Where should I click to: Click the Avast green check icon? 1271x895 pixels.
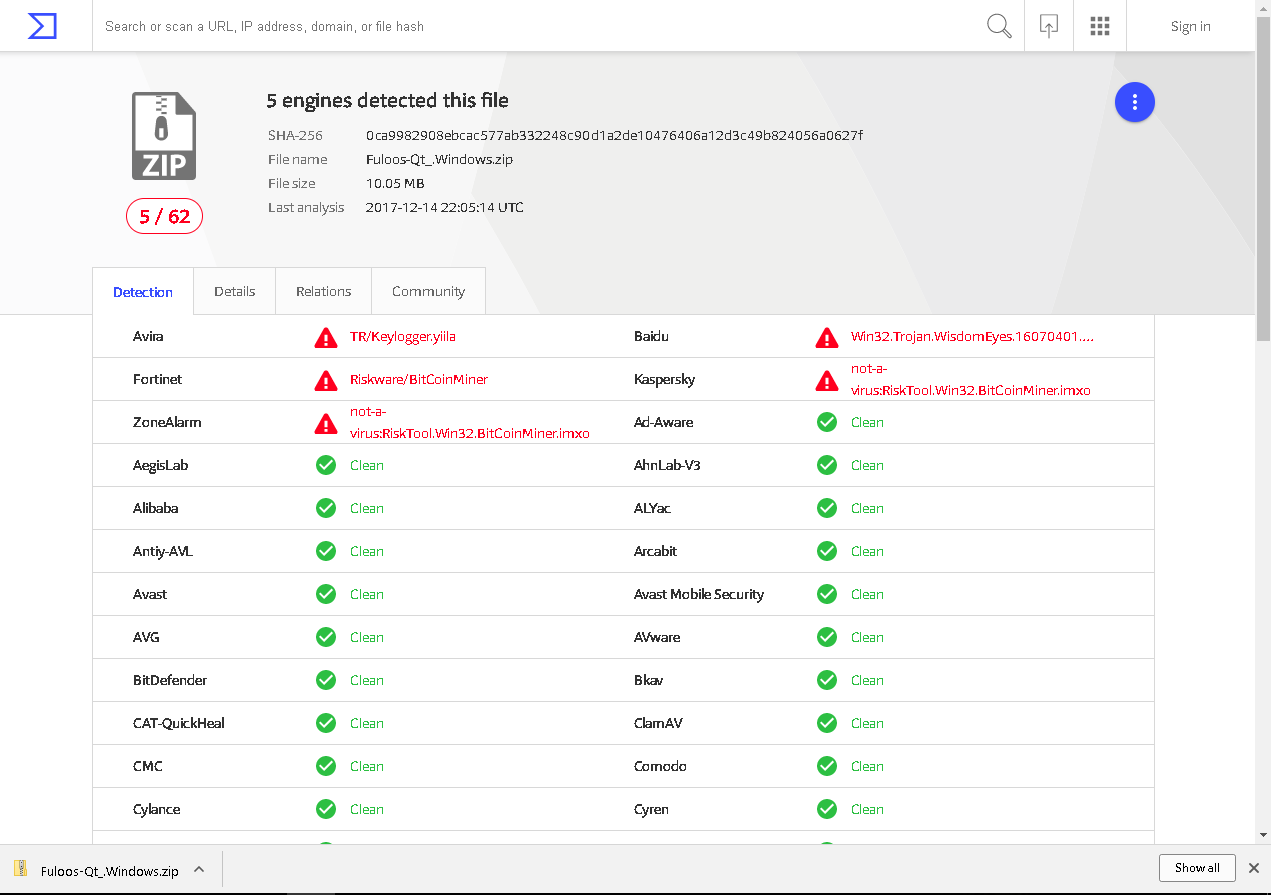(326, 594)
